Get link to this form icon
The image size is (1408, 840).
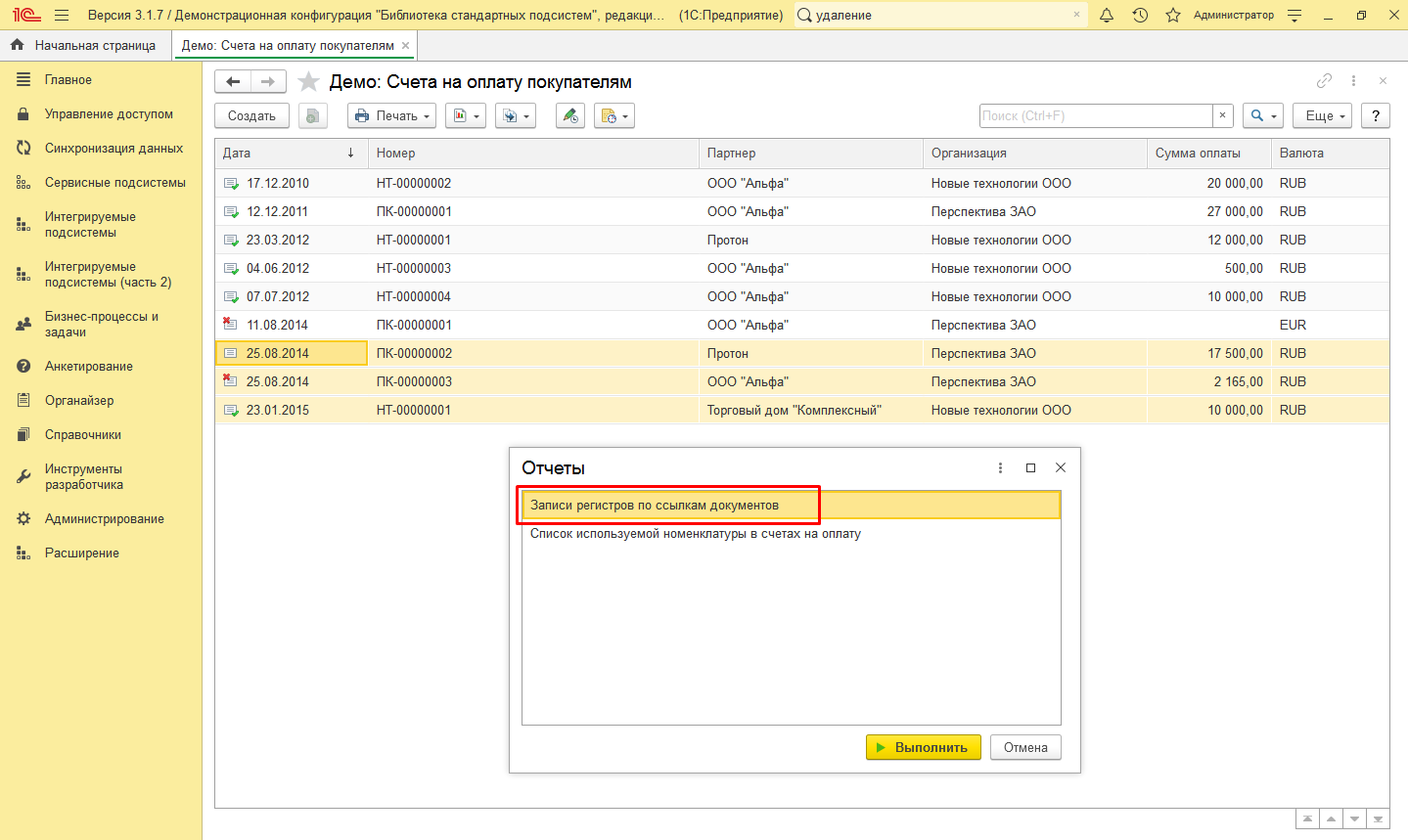(1324, 81)
